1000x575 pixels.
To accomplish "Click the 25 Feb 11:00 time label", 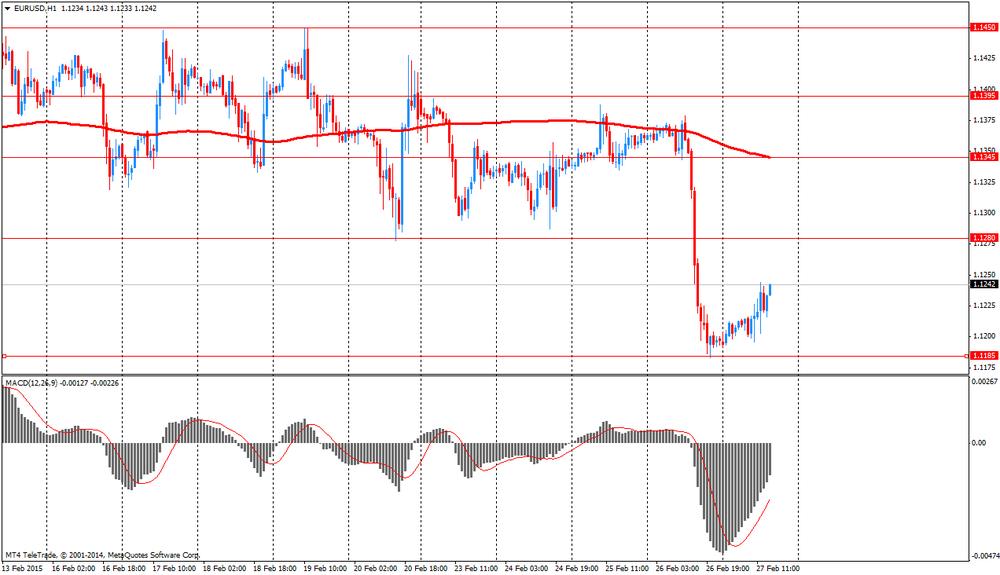I will click(x=628, y=569).
